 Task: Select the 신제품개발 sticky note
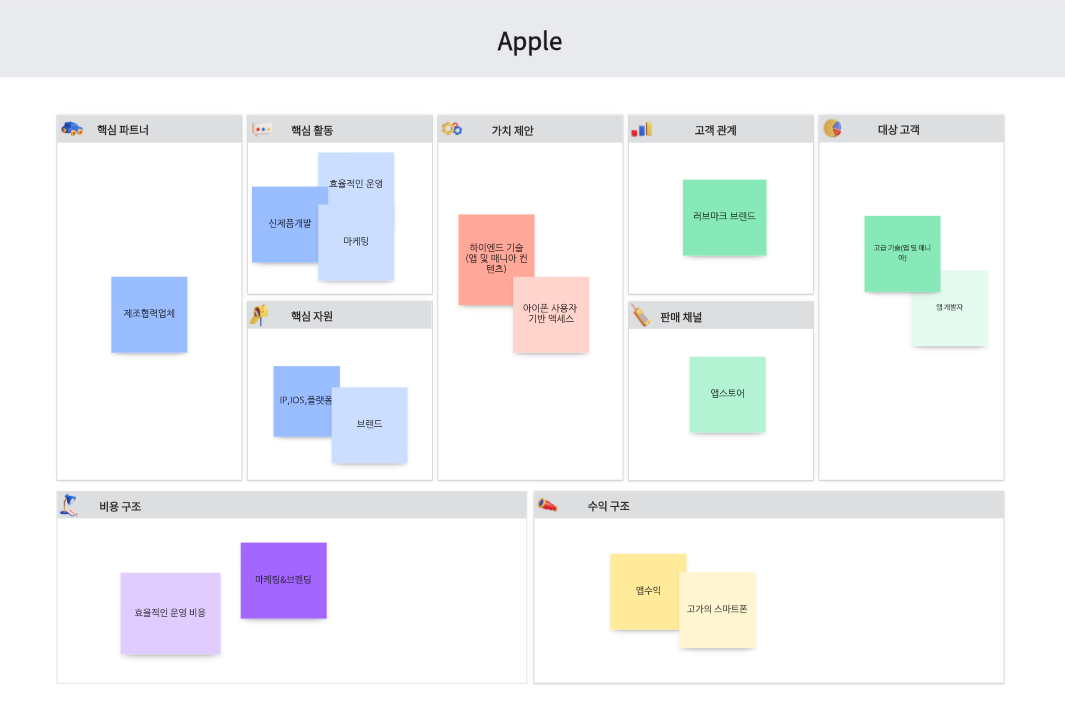coord(285,224)
